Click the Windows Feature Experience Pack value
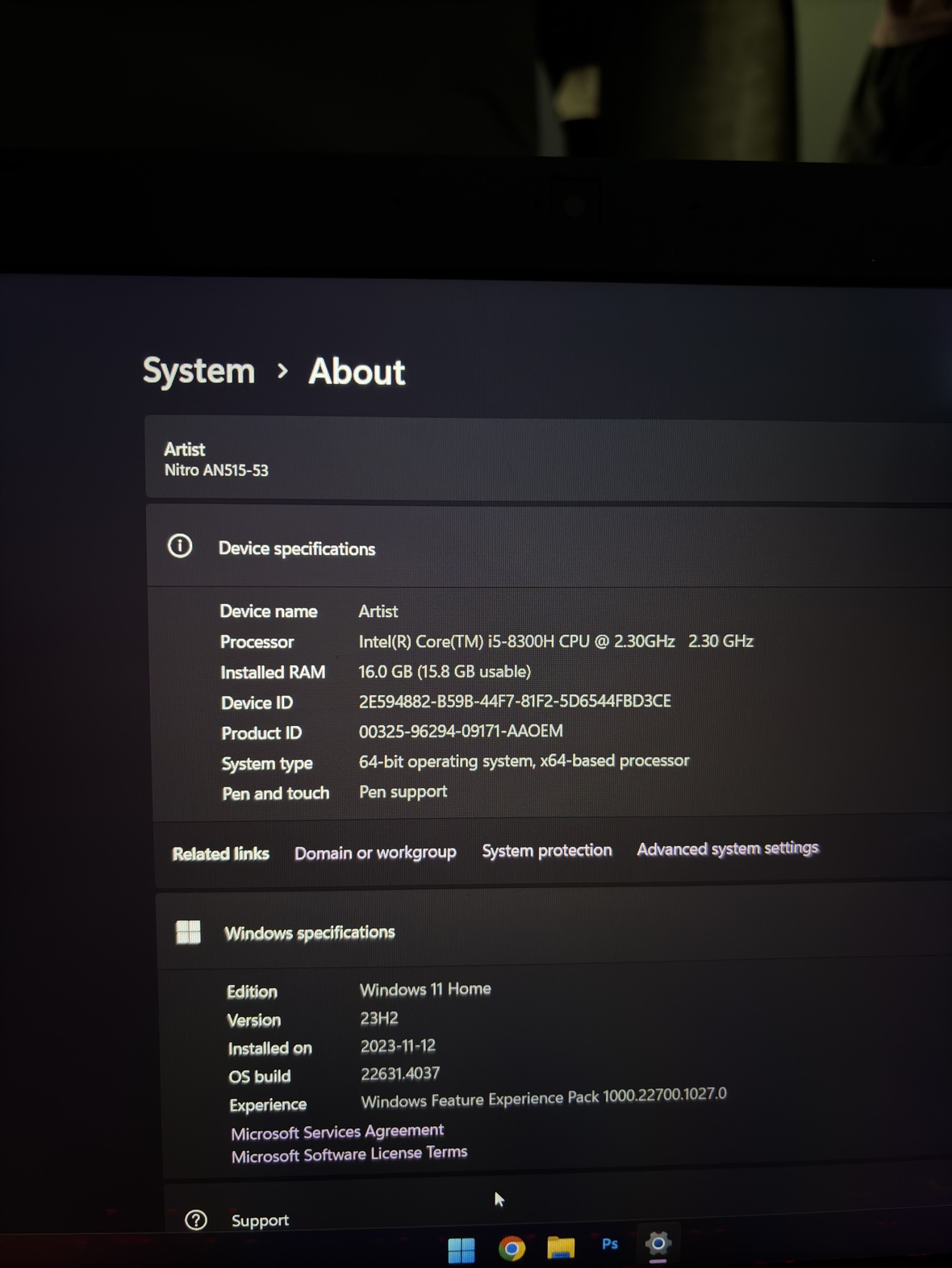This screenshot has width=952, height=1268. click(x=544, y=1098)
